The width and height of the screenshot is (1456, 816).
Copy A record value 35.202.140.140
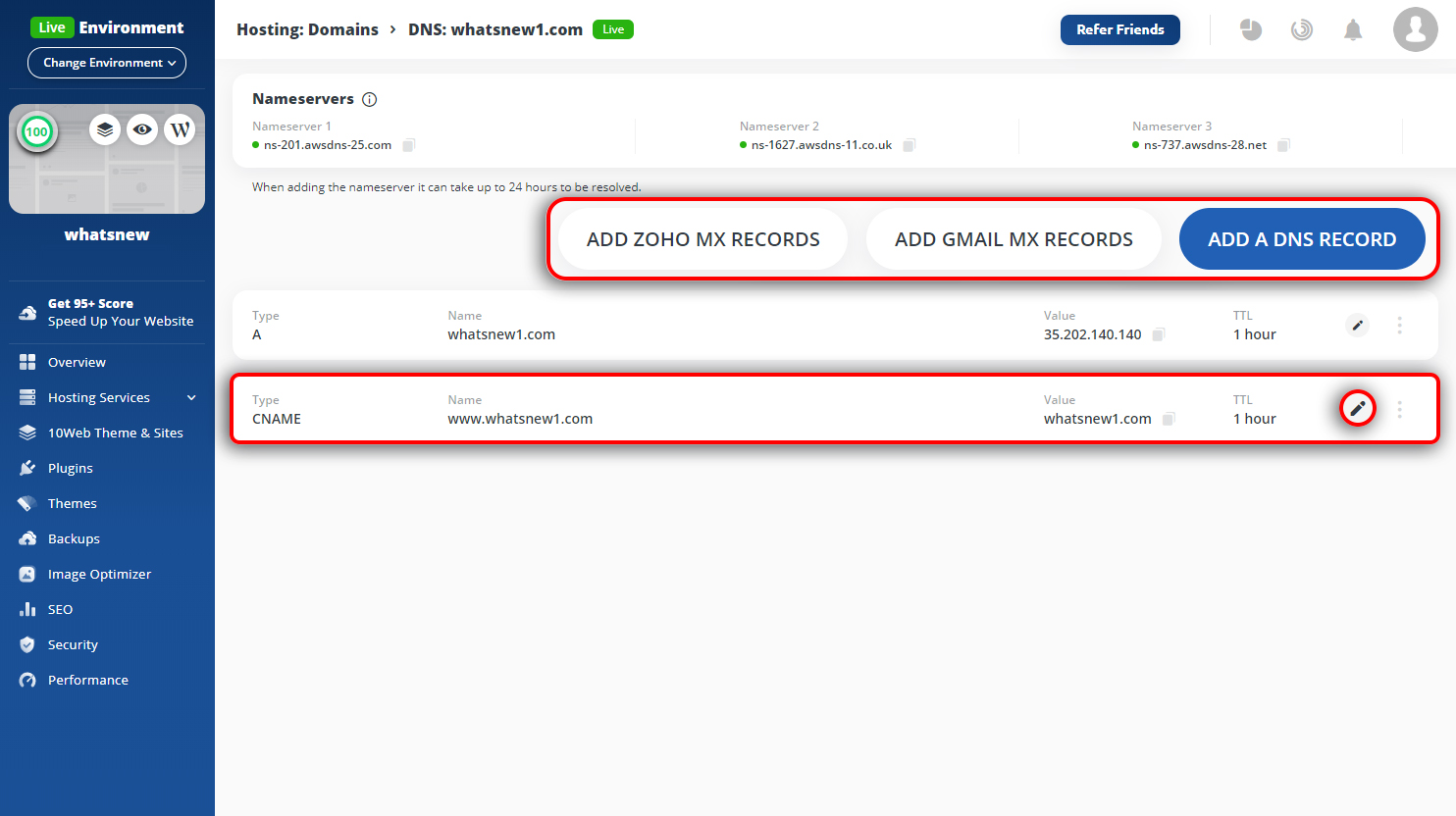pyautogui.click(x=1159, y=334)
